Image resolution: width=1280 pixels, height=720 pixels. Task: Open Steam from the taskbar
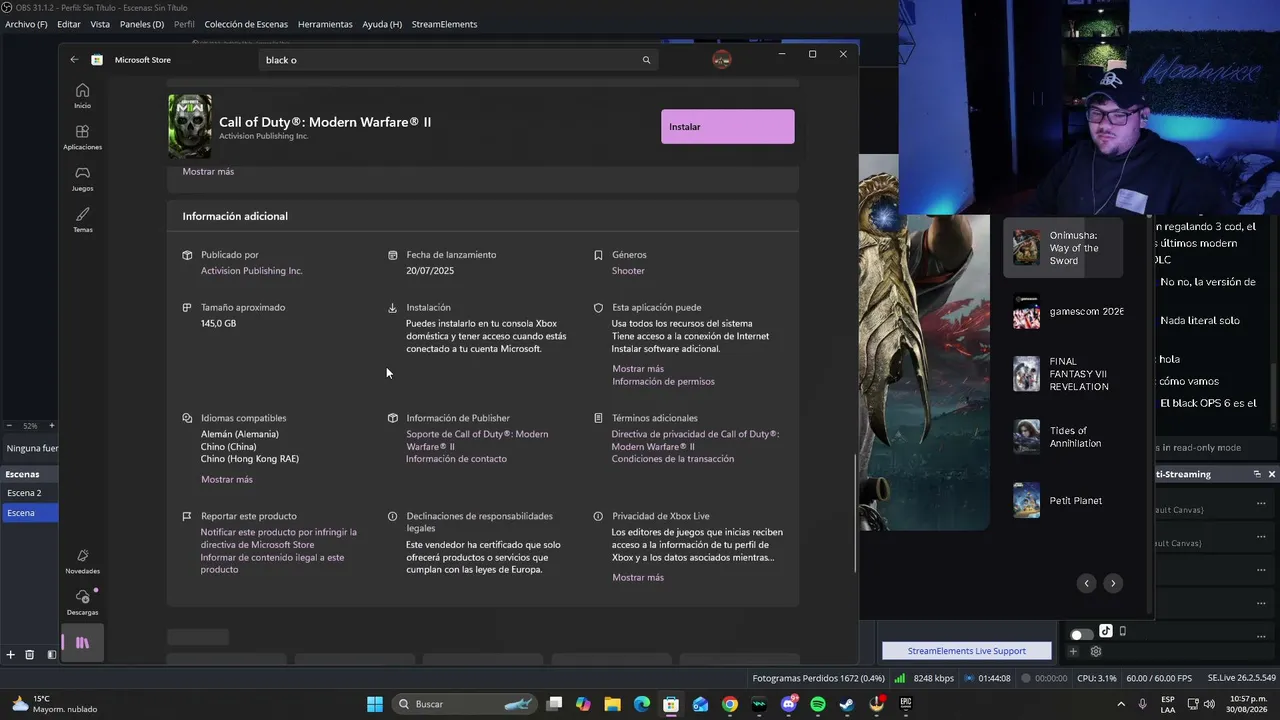click(x=847, y=704)
